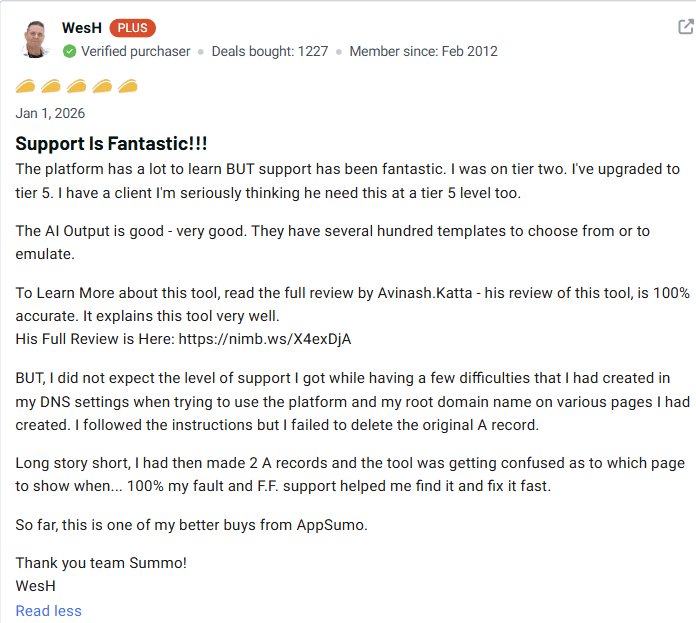
Task: Click WesH's profile avatar photo
Action: pyautogui.click(x=36, y=39)
